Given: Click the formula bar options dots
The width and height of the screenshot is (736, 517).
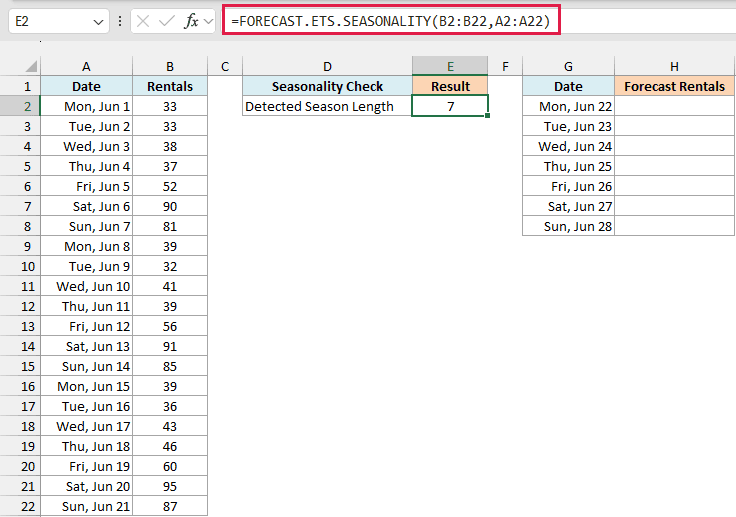Looking at the screenshot, I should [x=120, y=21].
